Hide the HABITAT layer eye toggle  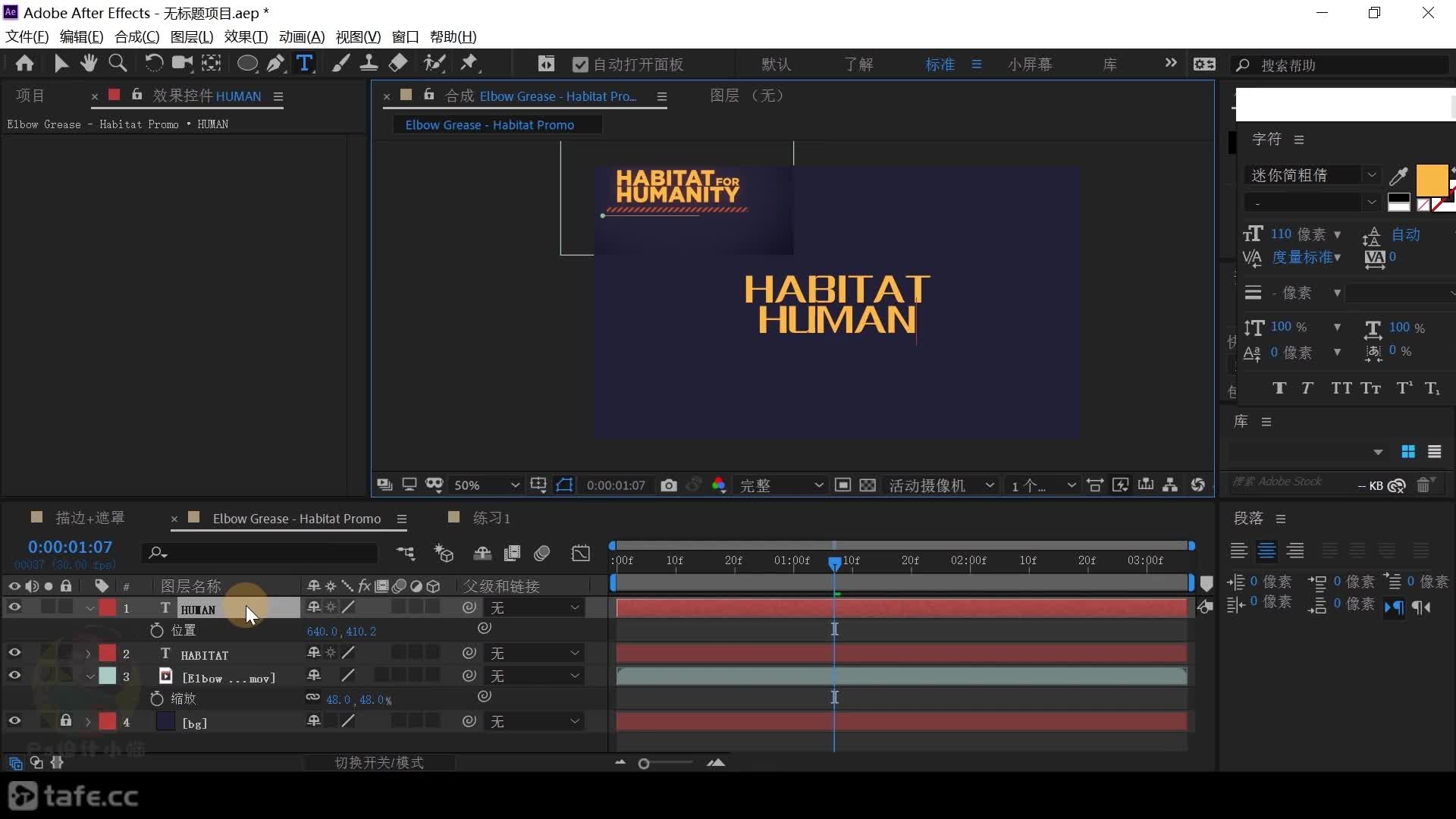14,652
